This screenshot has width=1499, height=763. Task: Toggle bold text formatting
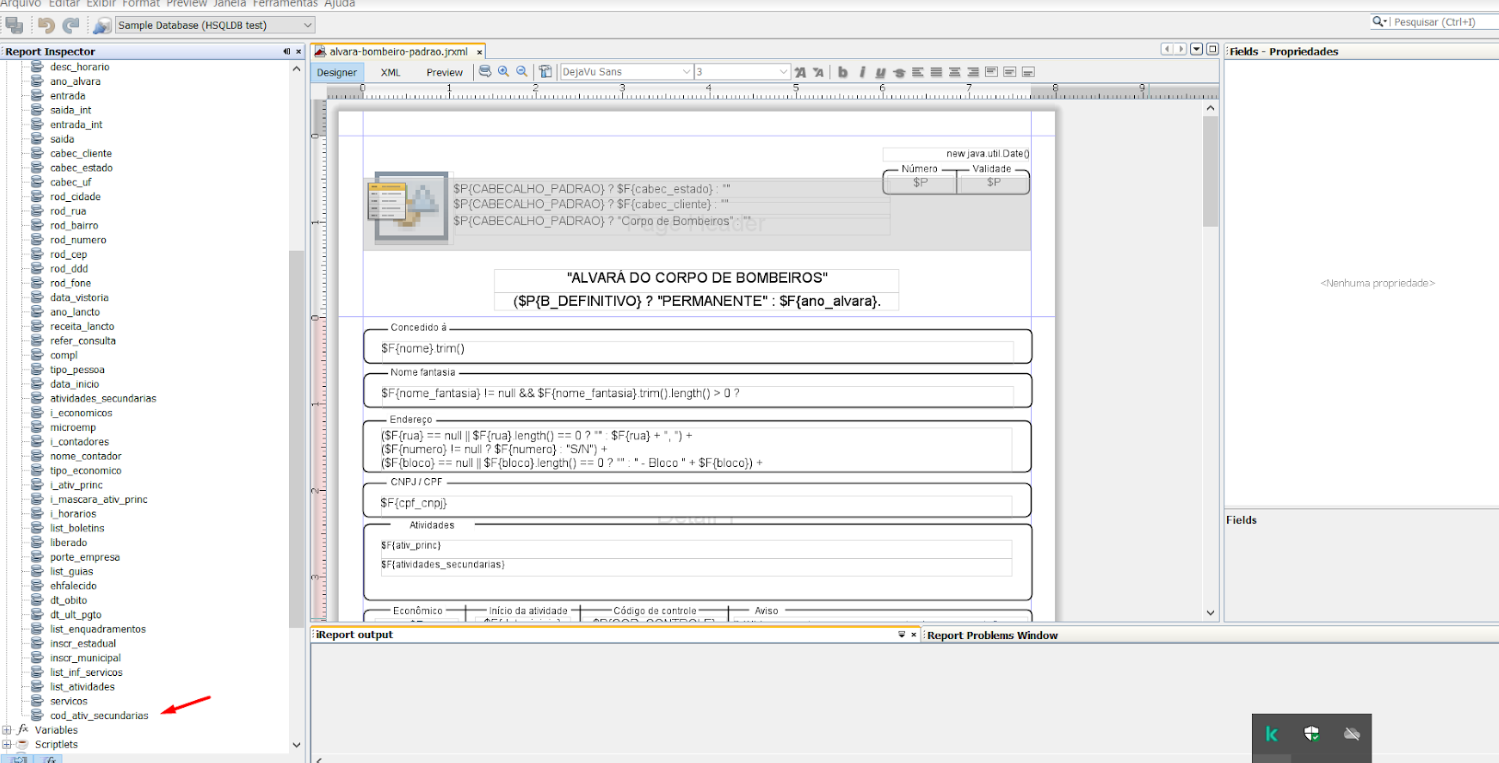click(x=843, y=72)
